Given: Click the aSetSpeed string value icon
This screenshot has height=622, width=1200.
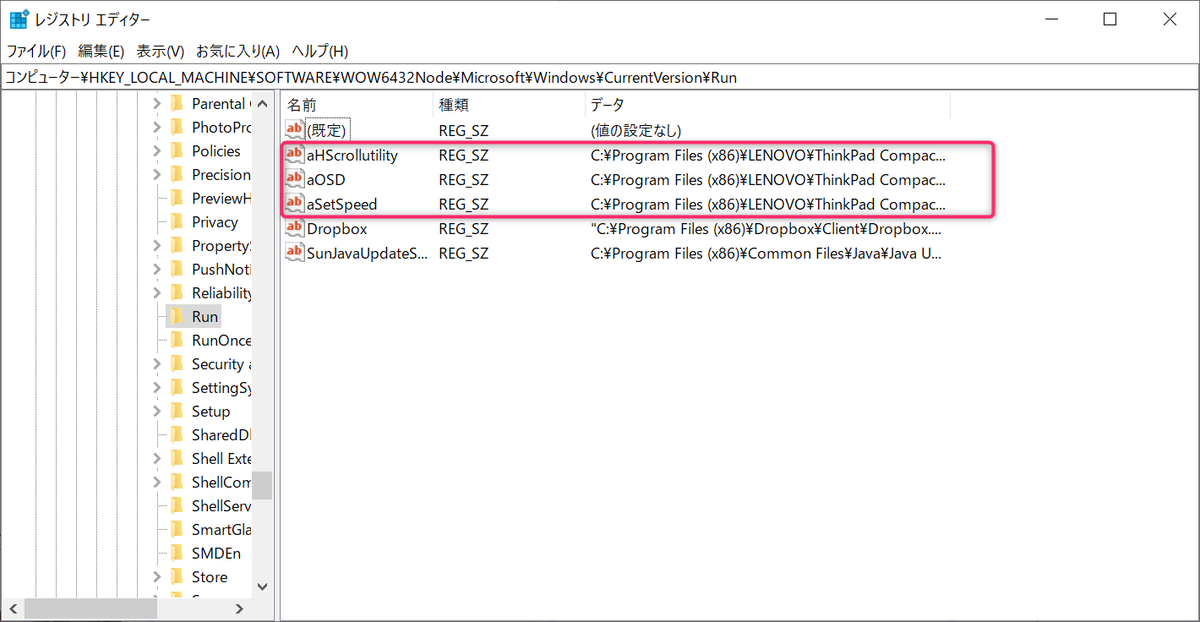Looking at the screenshot, I should [x=295, y=204].
